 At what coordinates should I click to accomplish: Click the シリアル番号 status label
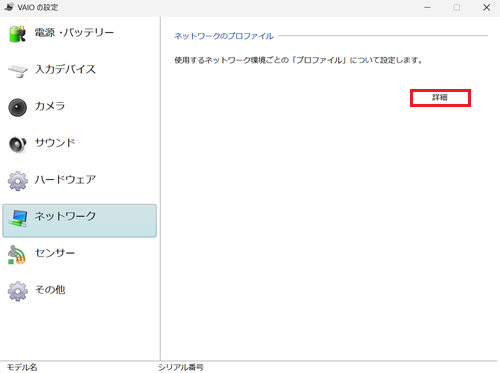tap(180, 367)
